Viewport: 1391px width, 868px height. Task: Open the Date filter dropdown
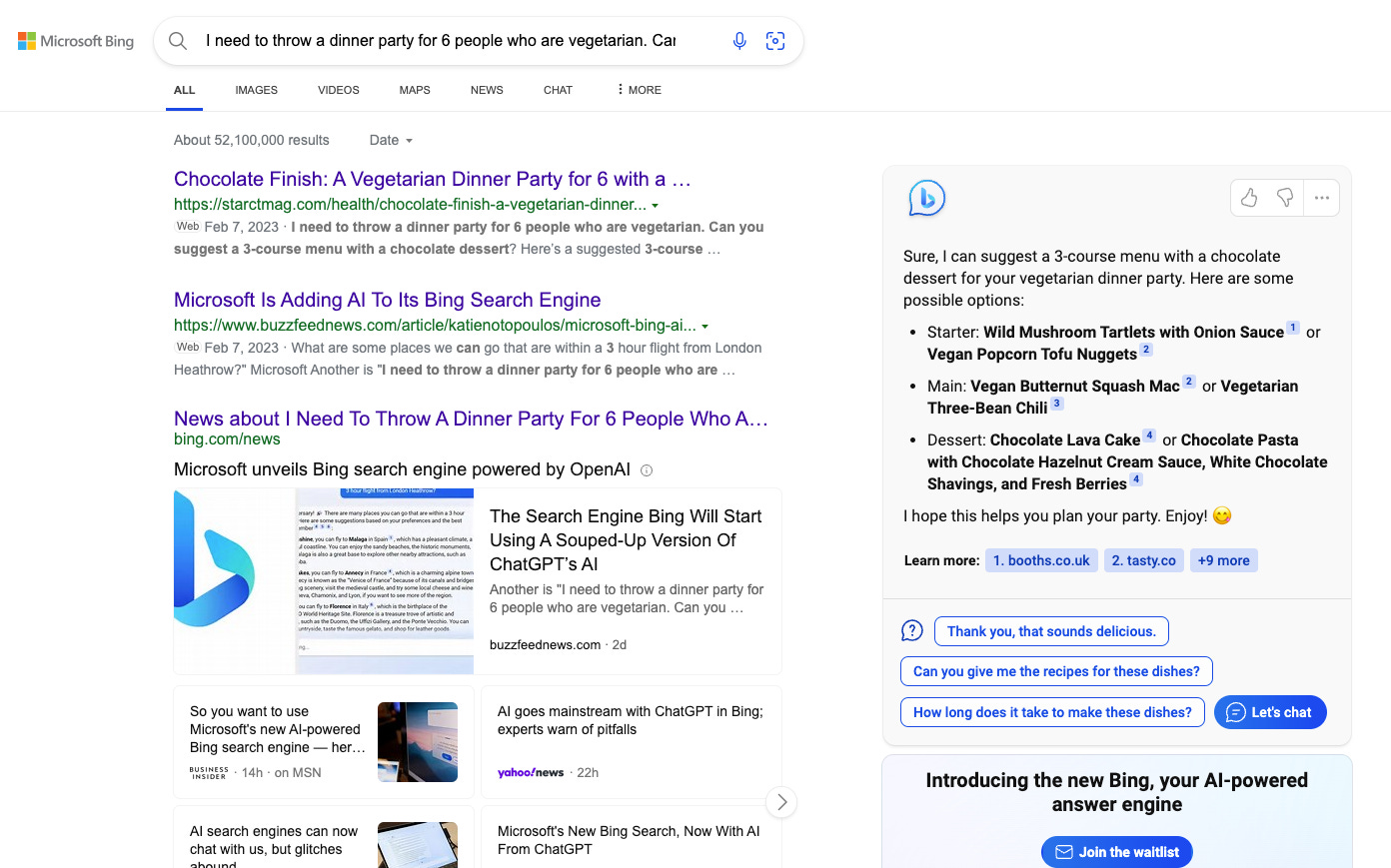(391, 140)
